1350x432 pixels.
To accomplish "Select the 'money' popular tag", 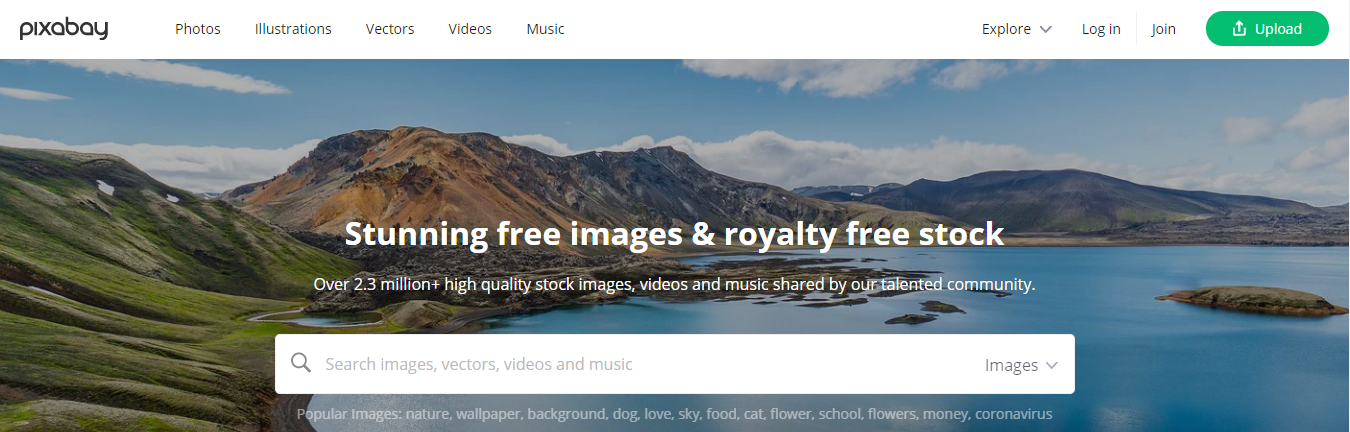I will (x=946, y=414).
